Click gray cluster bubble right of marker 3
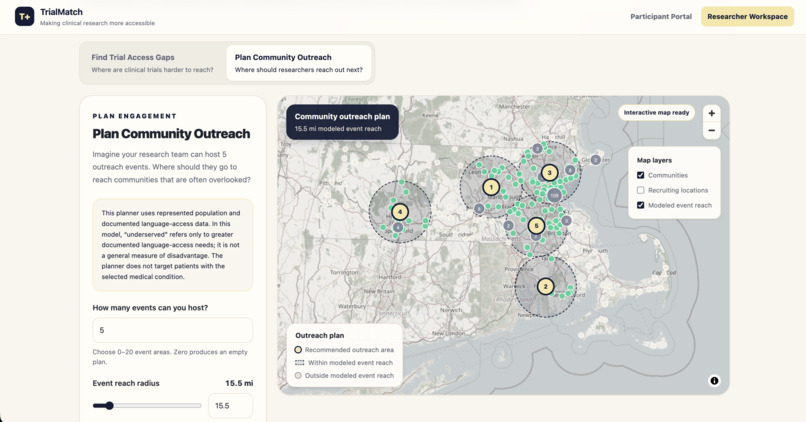The width and height of the screenshot is (806, 422). 570,170
